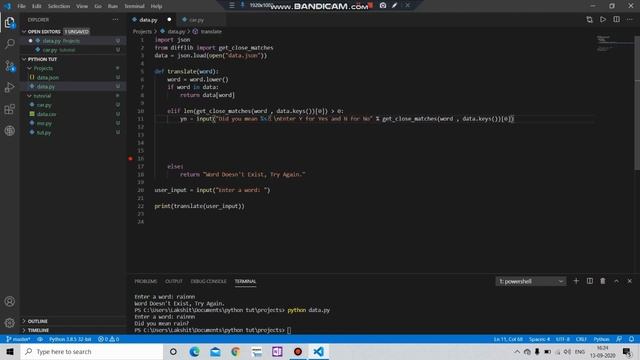Show hidden system tray icons chevron
The image size is (640, 360).
[x=517, y=351]
